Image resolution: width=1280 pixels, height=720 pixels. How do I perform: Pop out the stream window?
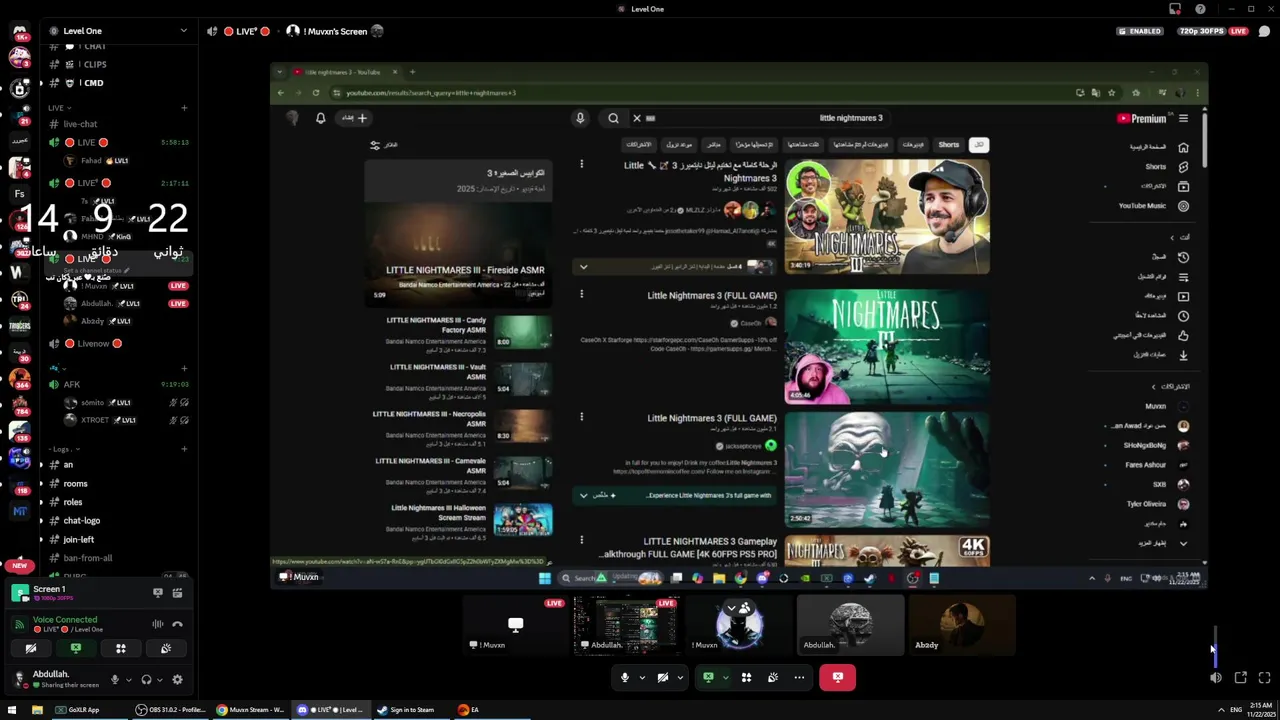click(x=1240, y=678)
